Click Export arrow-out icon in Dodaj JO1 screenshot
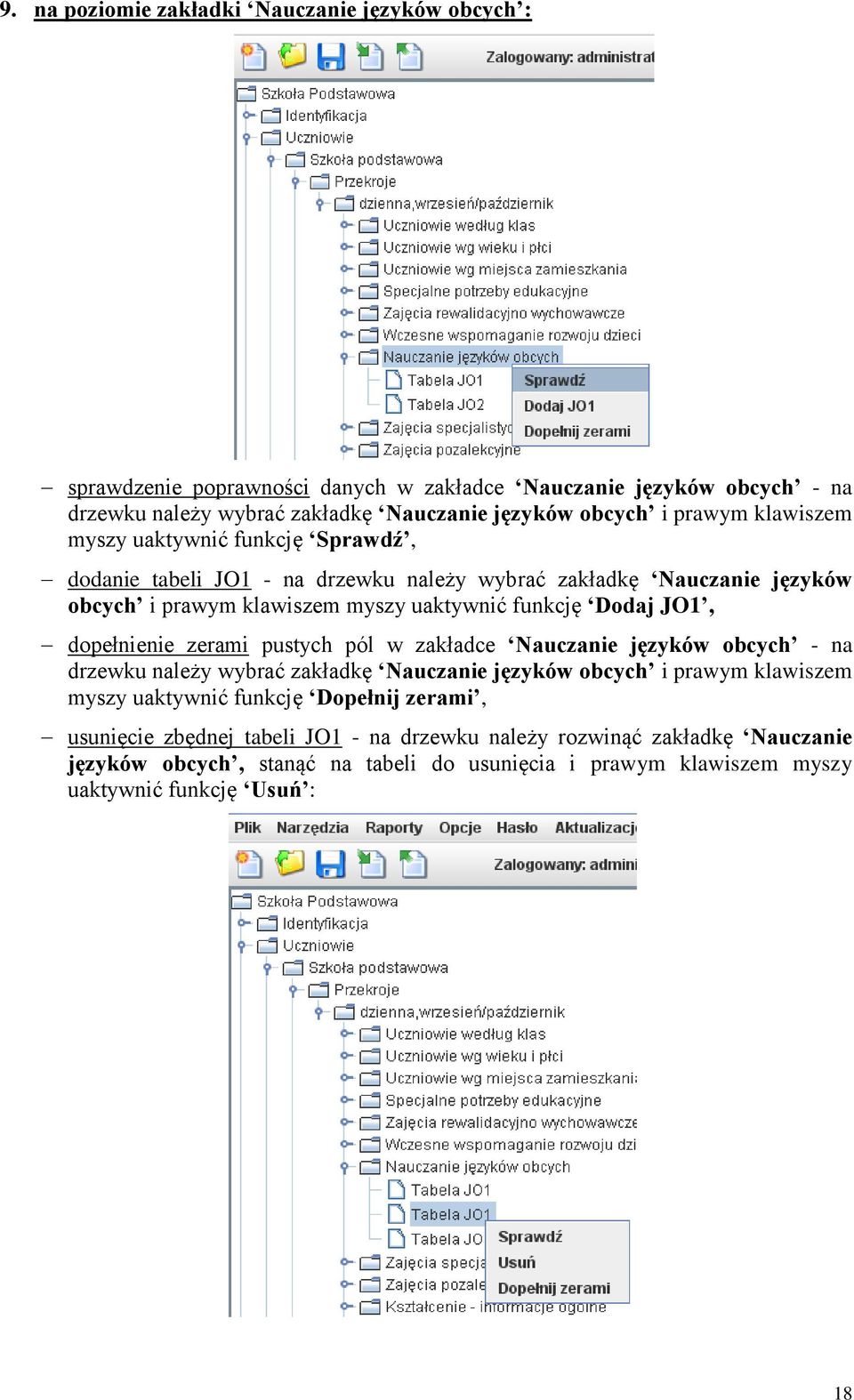Screen dimensions: 854x1400 (x=409, y=56)
